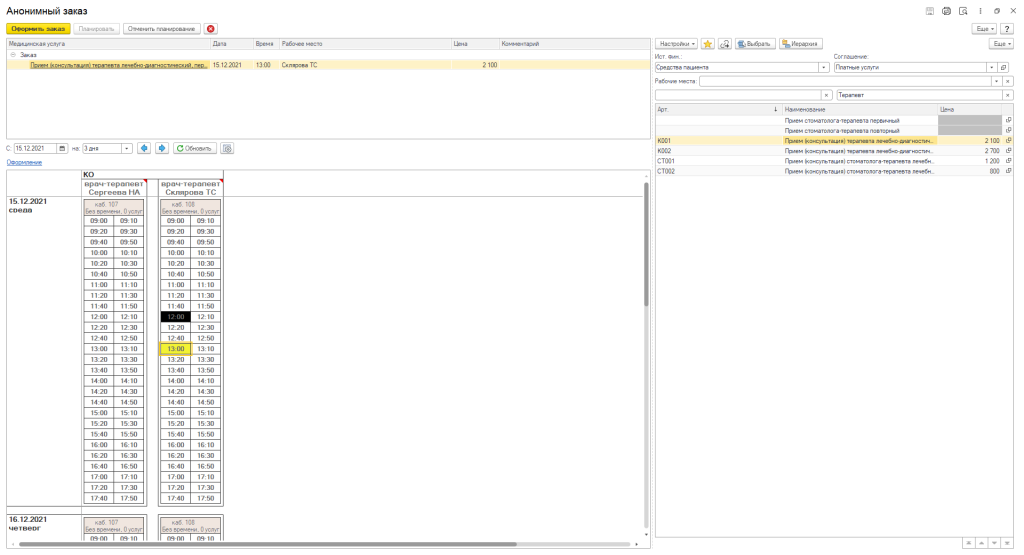The image size is (1024, 555).
Task: Open the Ист. фин. dropdown list
Action: pyautogui.click(x=824, y=67)
